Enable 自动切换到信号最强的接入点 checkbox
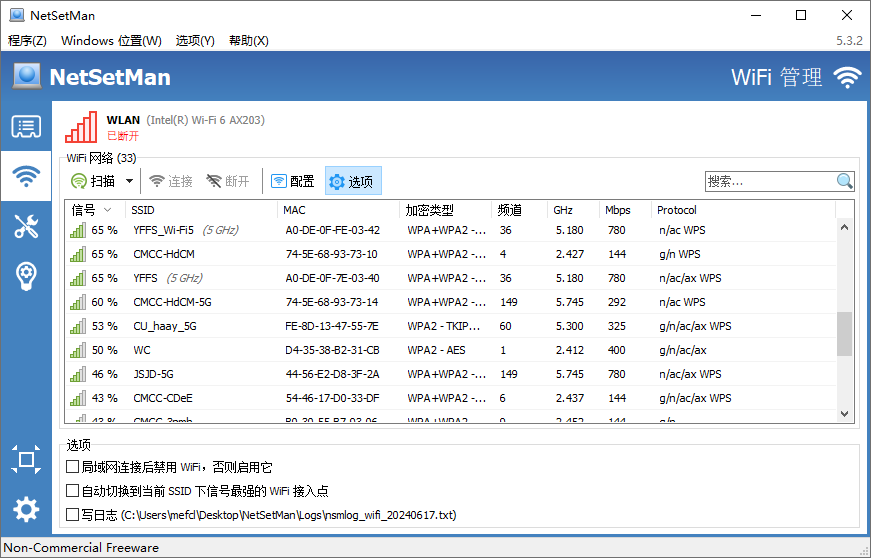This screenshot has height=558, width=871. [72, 490]
